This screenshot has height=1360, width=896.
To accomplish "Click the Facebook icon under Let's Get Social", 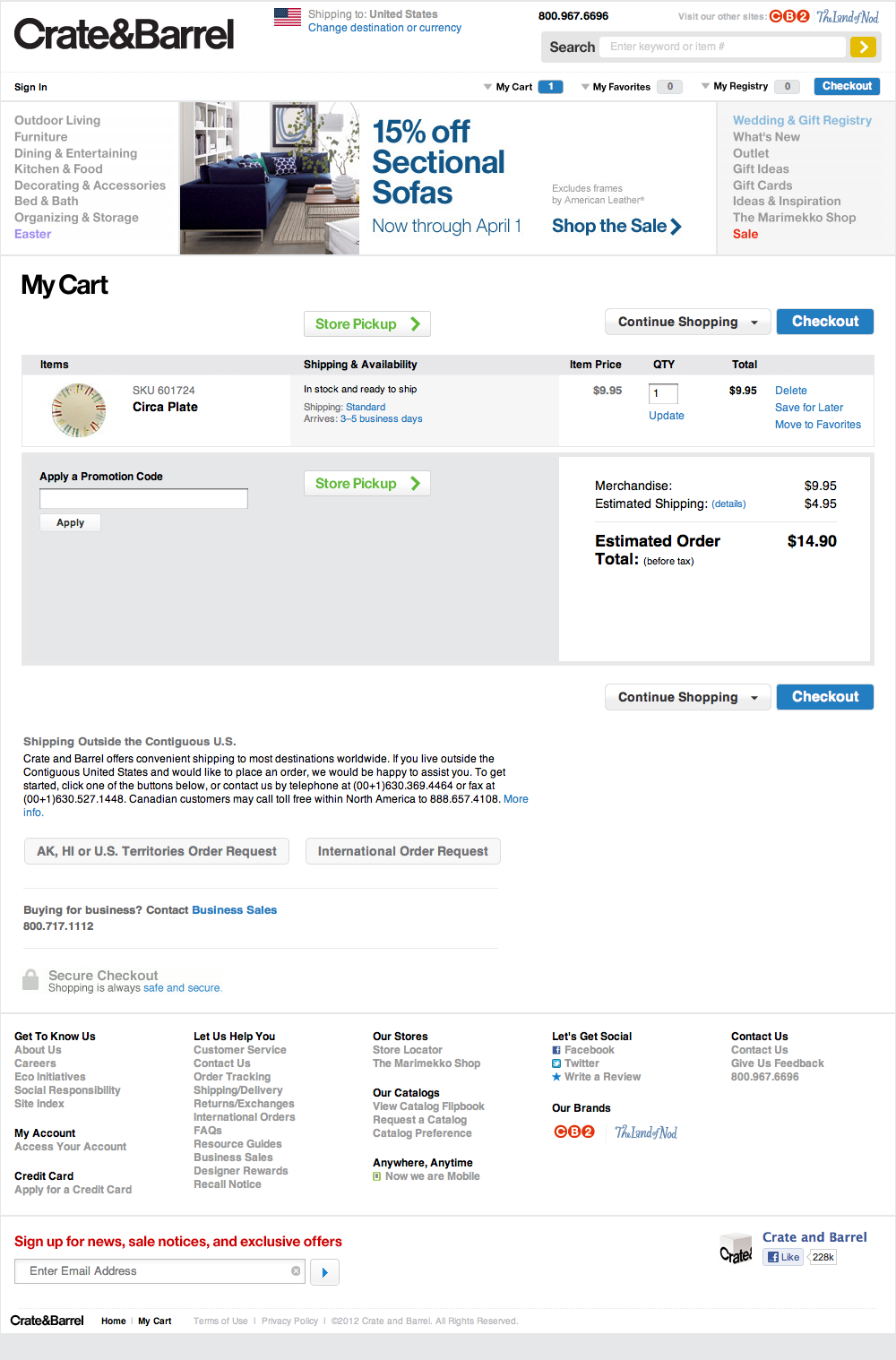I will point(556,1049).
